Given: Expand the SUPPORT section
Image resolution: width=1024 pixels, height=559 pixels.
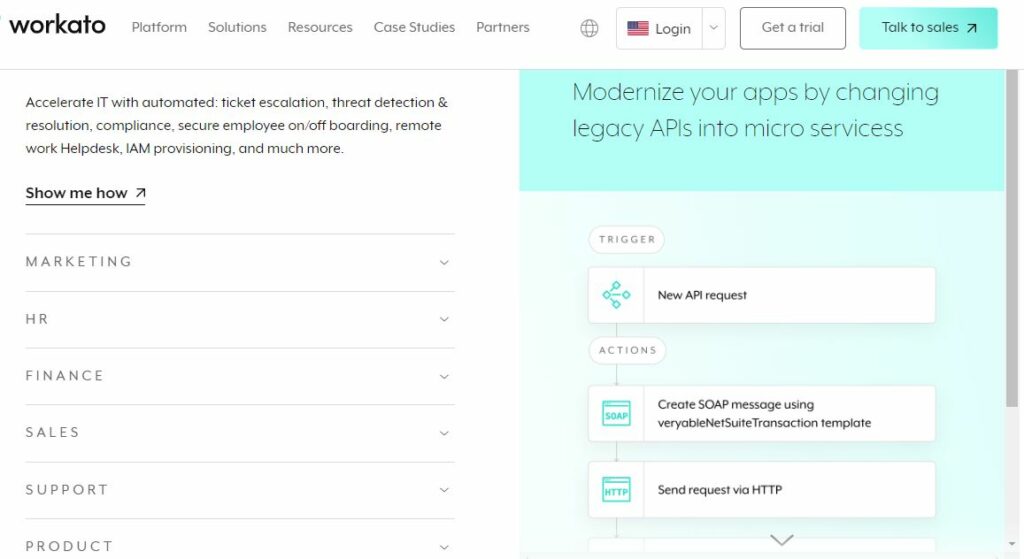Looking at the screenshot, I should 240,490.
